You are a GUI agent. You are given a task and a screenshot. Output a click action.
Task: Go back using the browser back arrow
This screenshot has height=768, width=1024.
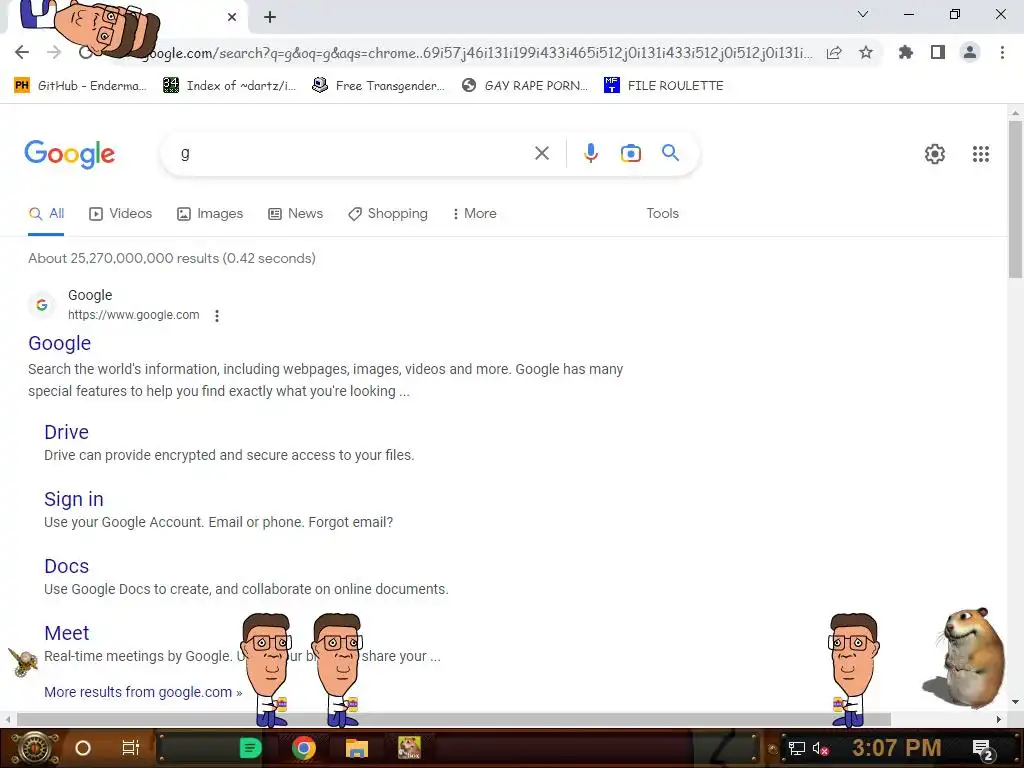pyautogui.click(x=22, y=52)
